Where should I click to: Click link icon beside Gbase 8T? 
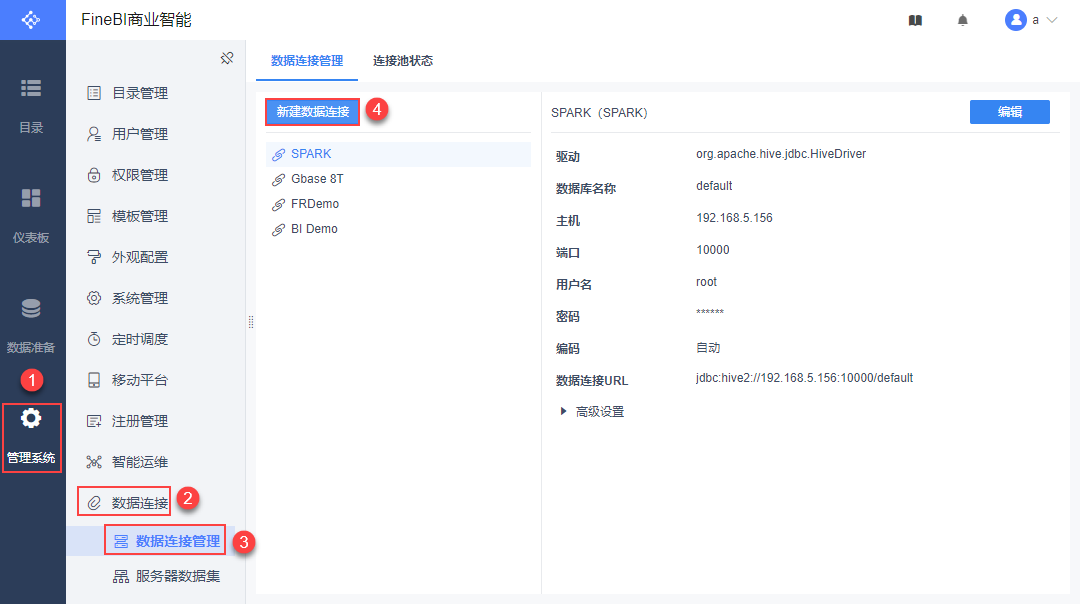click(278, 180)
